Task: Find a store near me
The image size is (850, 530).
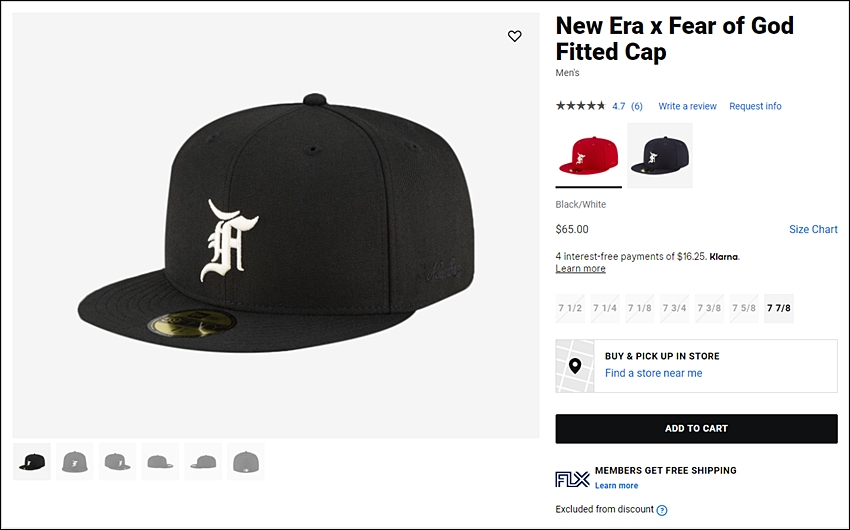Action: 653,373
